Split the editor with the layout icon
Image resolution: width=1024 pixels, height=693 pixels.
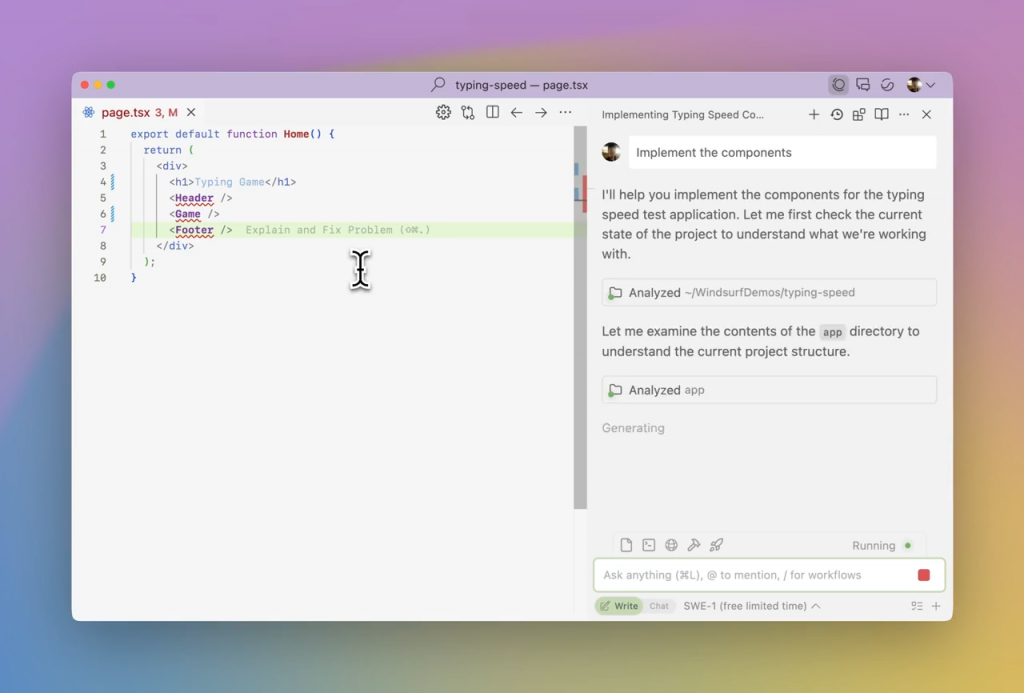coord(492,112)
